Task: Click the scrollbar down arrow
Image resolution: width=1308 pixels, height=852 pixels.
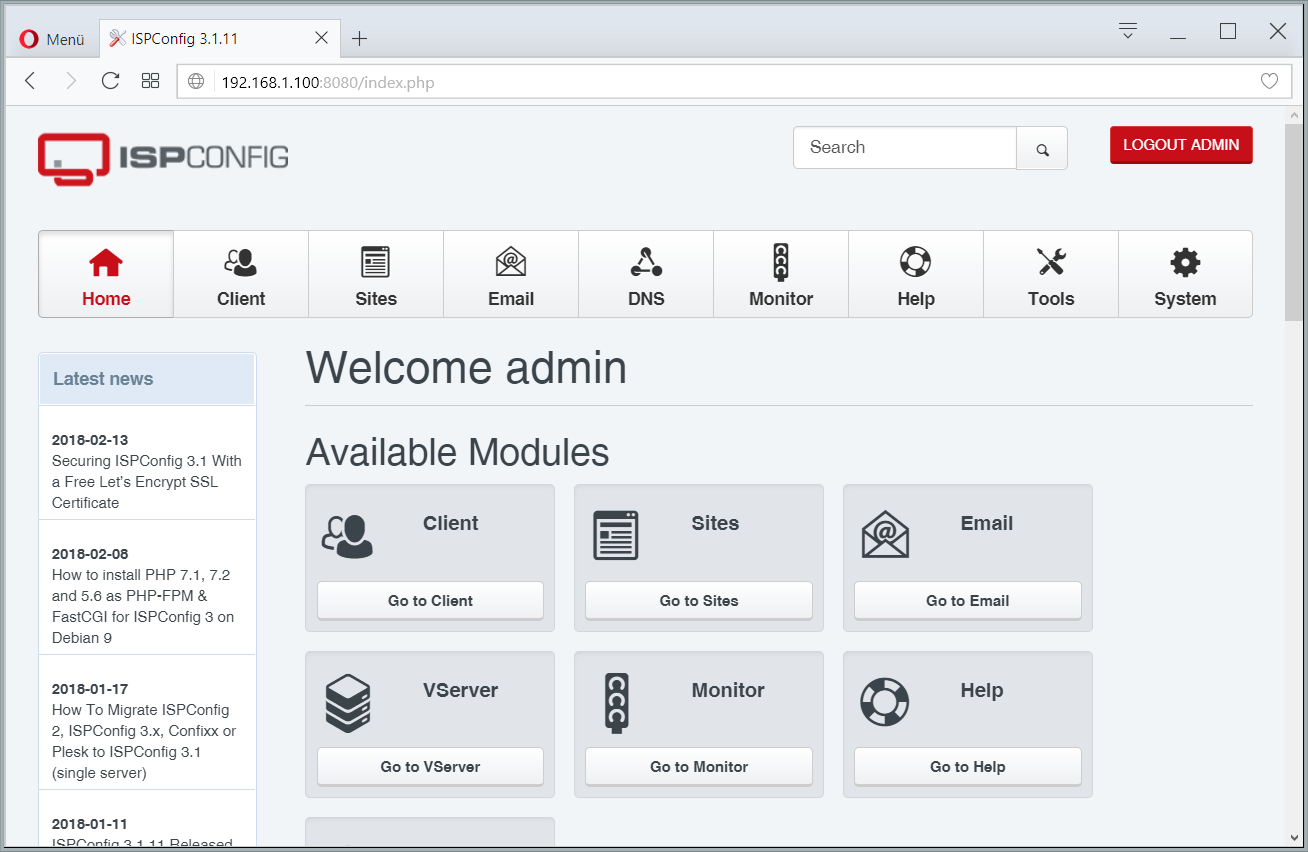Action: (x=1295, y=836)
